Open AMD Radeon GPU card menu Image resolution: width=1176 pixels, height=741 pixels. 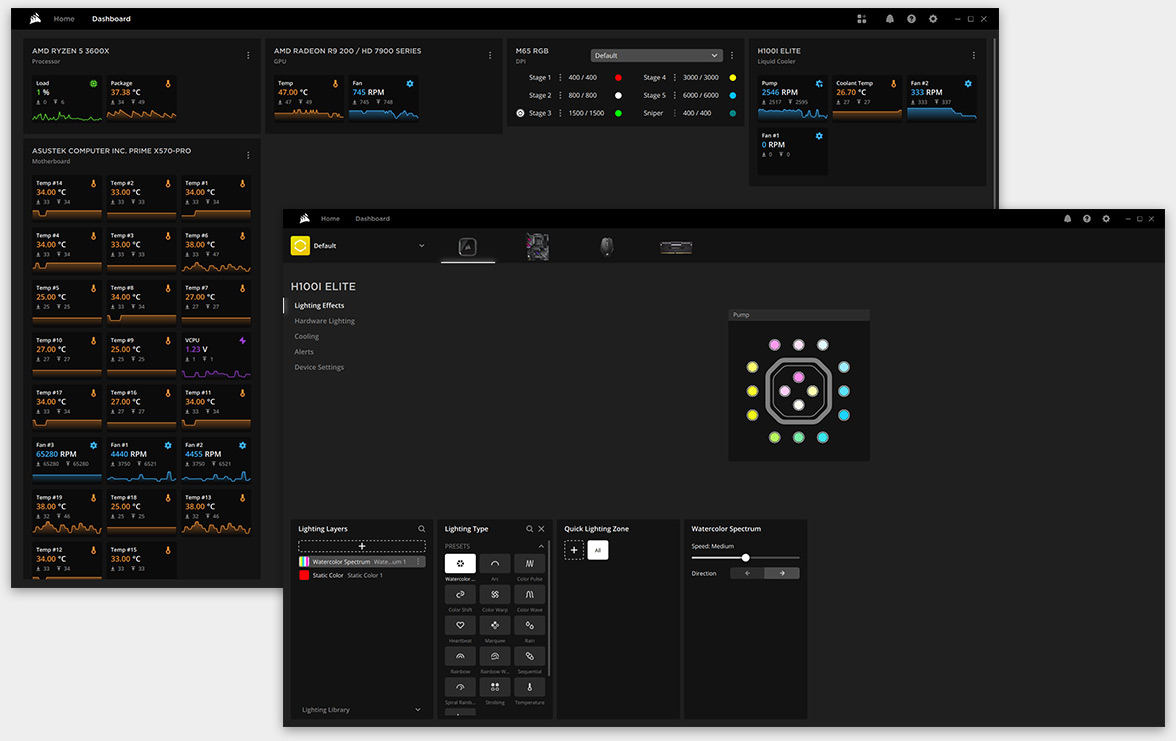coord(490,56)
